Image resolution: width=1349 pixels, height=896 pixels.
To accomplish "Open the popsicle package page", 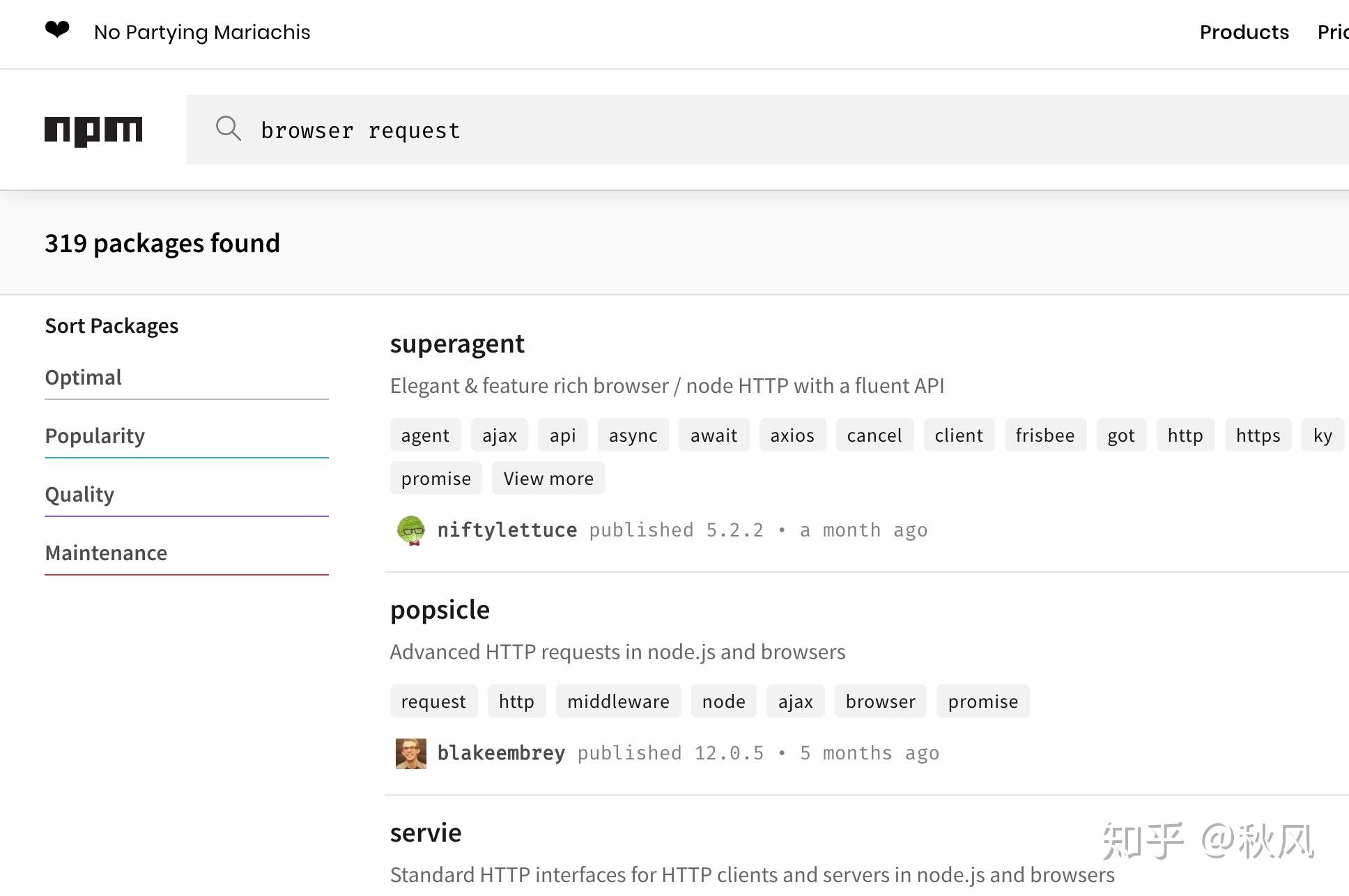I will point(440,610).
